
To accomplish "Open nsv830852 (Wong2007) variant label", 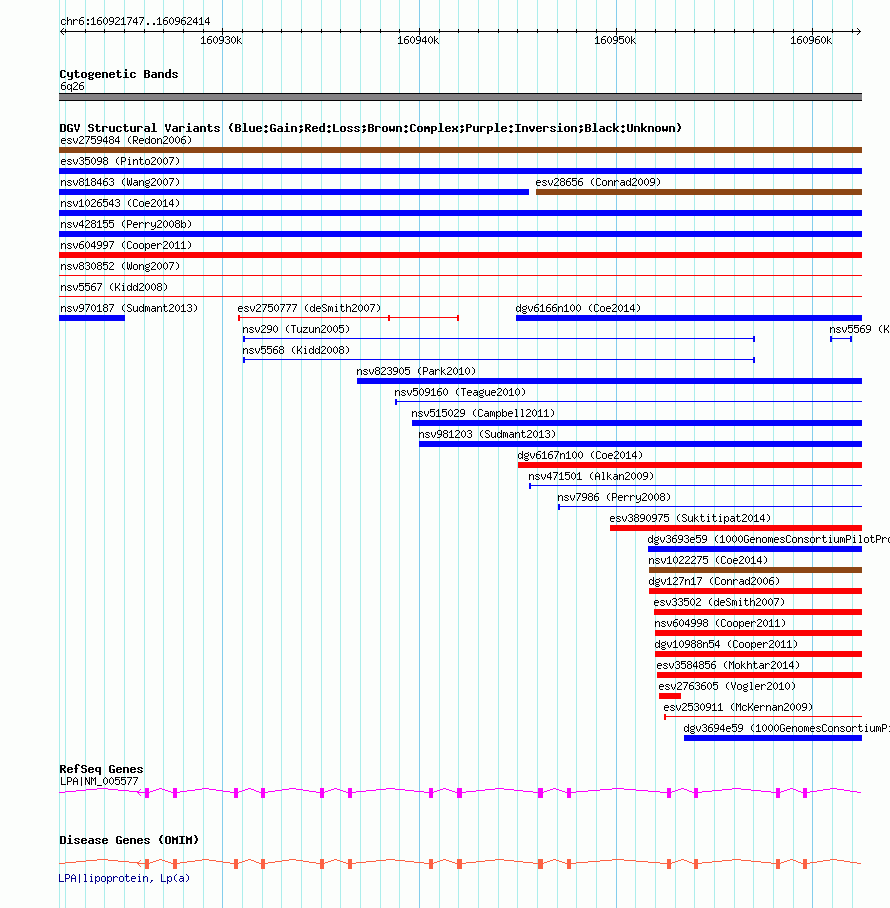I will click(x=120, y=266).
